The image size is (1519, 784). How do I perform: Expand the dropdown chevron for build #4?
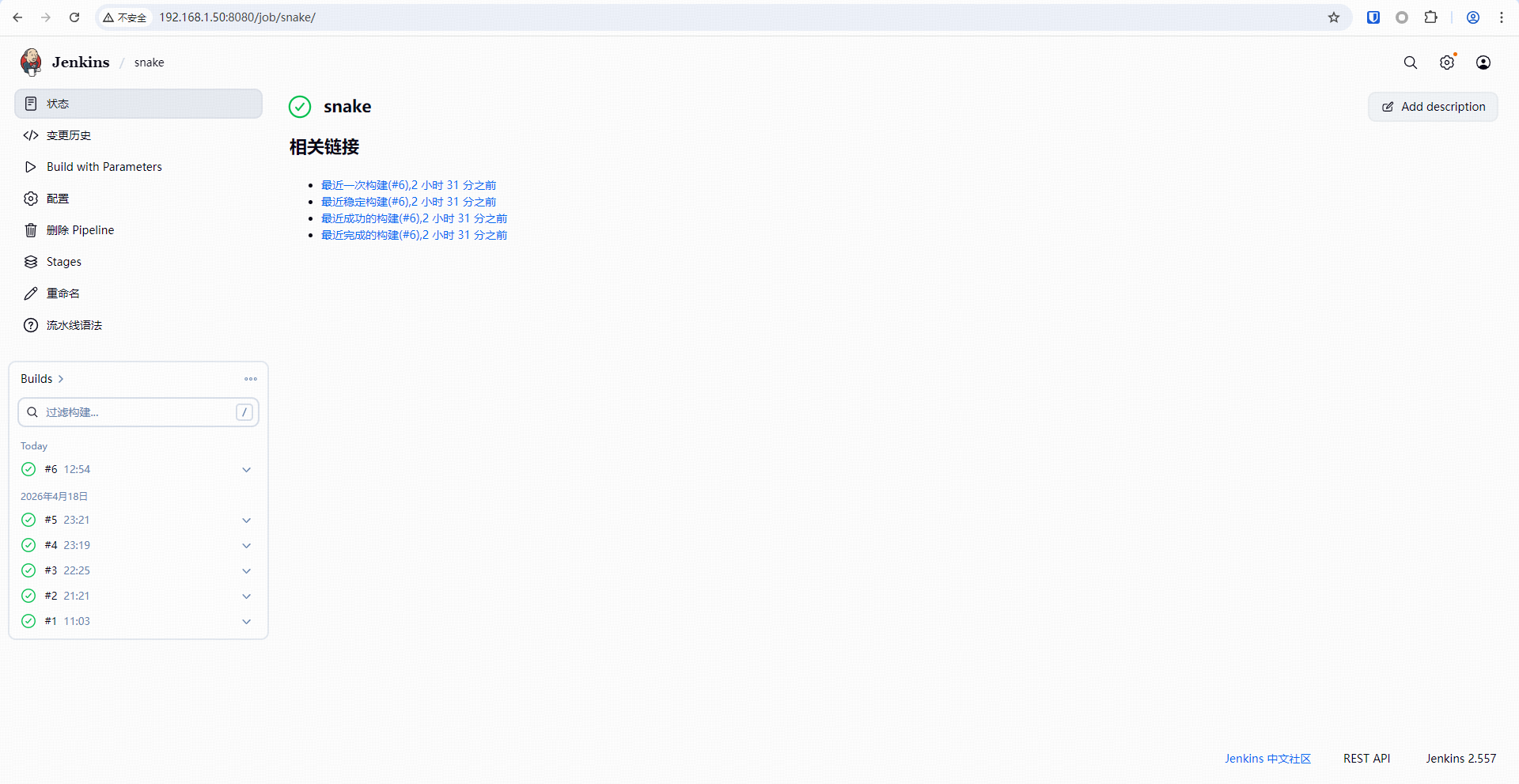247,546
